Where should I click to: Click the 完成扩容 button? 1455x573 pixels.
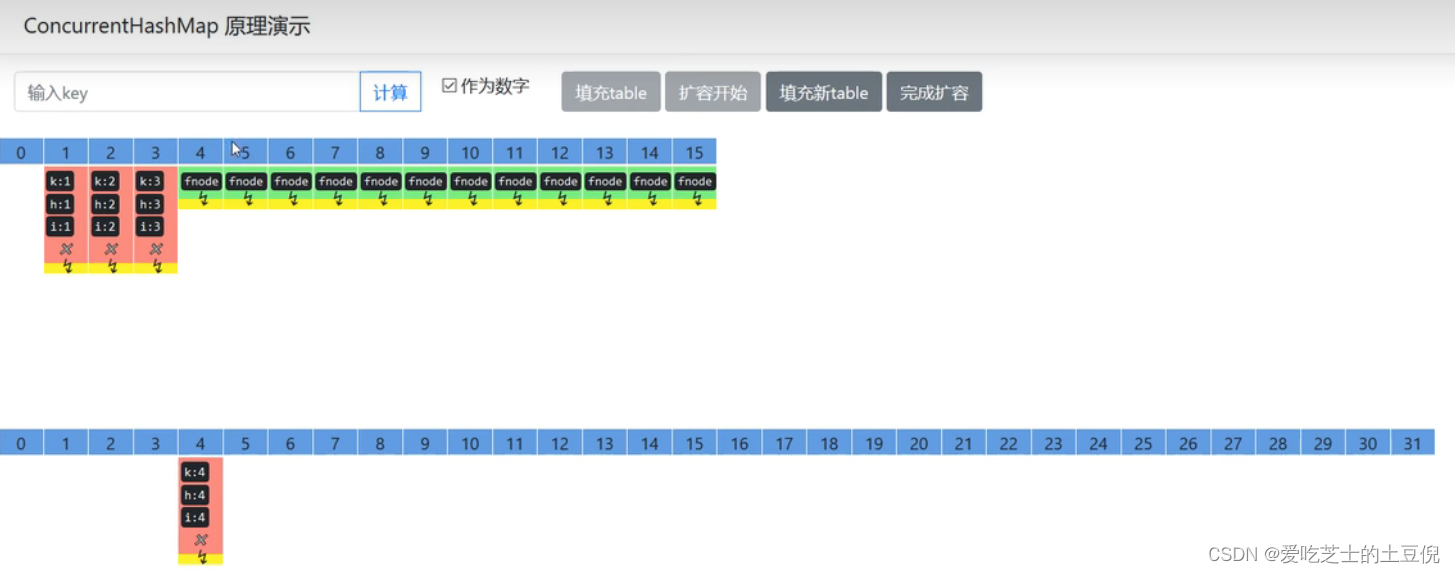click(x=934, y=92)
